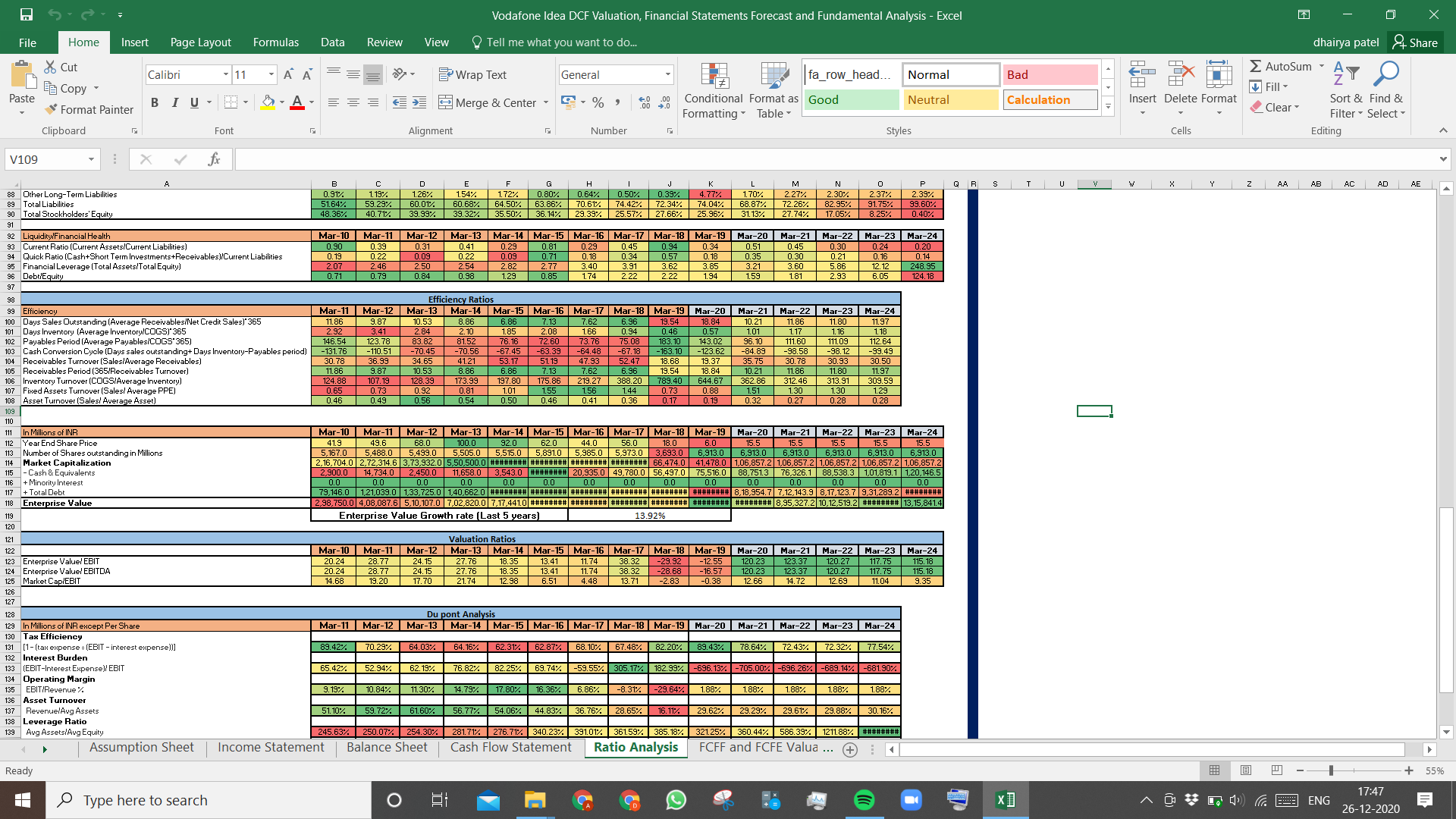Open WhatsApp from the taskbar
This screenshot has height=819, width=1456.
[x=676, y=800]
